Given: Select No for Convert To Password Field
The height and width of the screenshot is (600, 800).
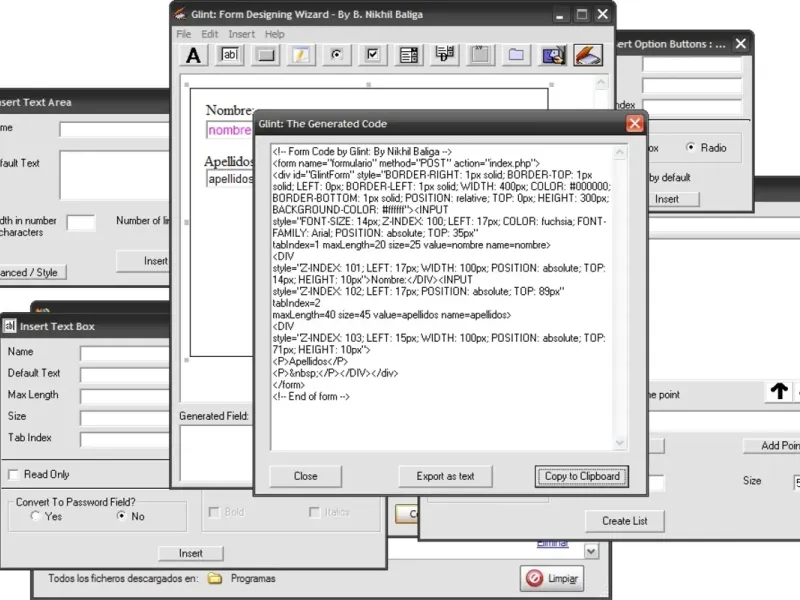Looking at the screenshot, I should pos(121,515).
